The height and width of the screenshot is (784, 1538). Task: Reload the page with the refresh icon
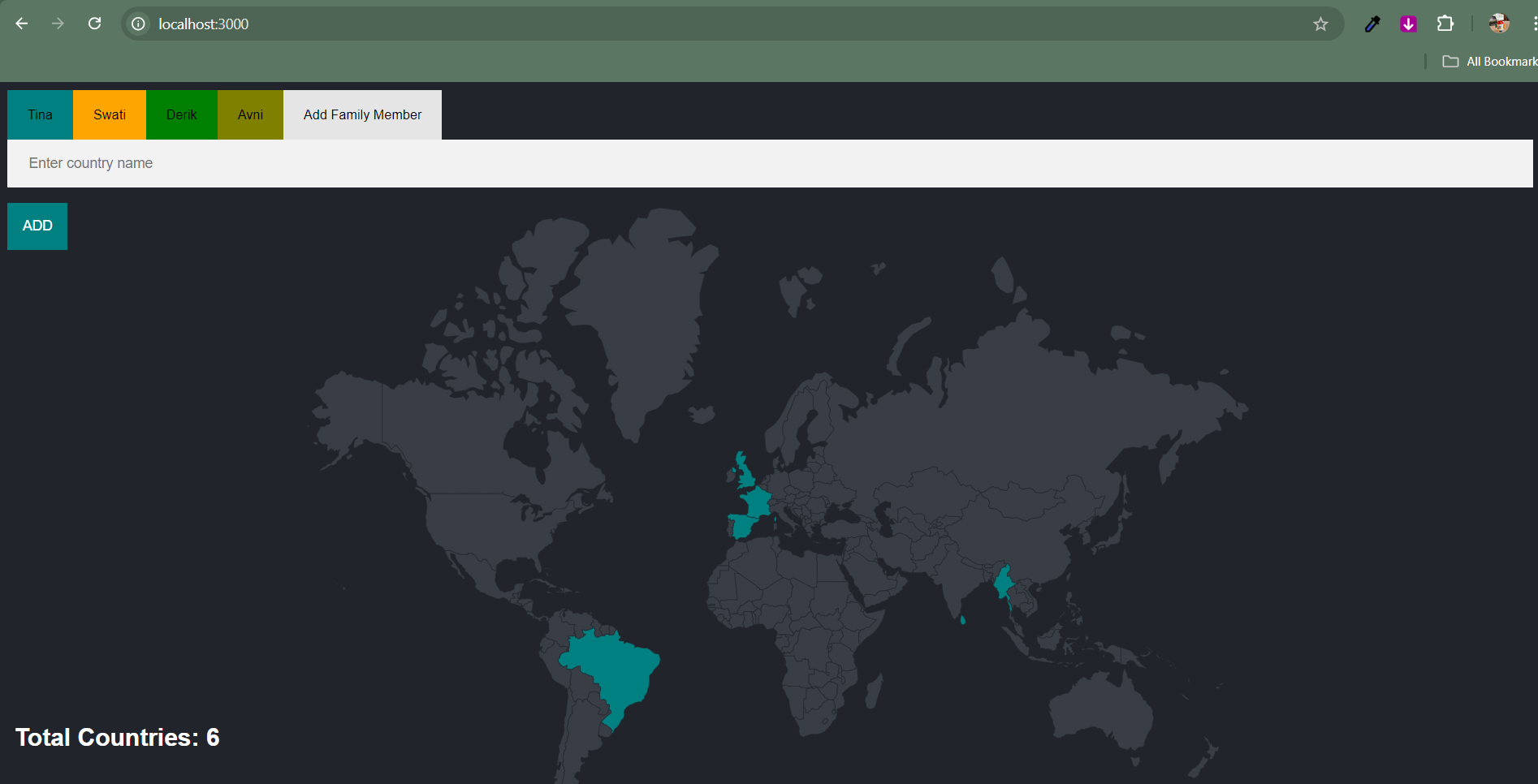(95, 24)
